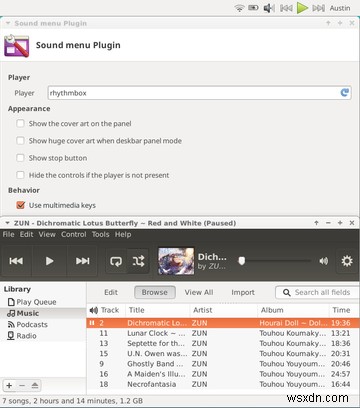The width and height of the screenshot is (360, 408).
Task: Uncheck Use multimedia keys
Action: point(20,205)
